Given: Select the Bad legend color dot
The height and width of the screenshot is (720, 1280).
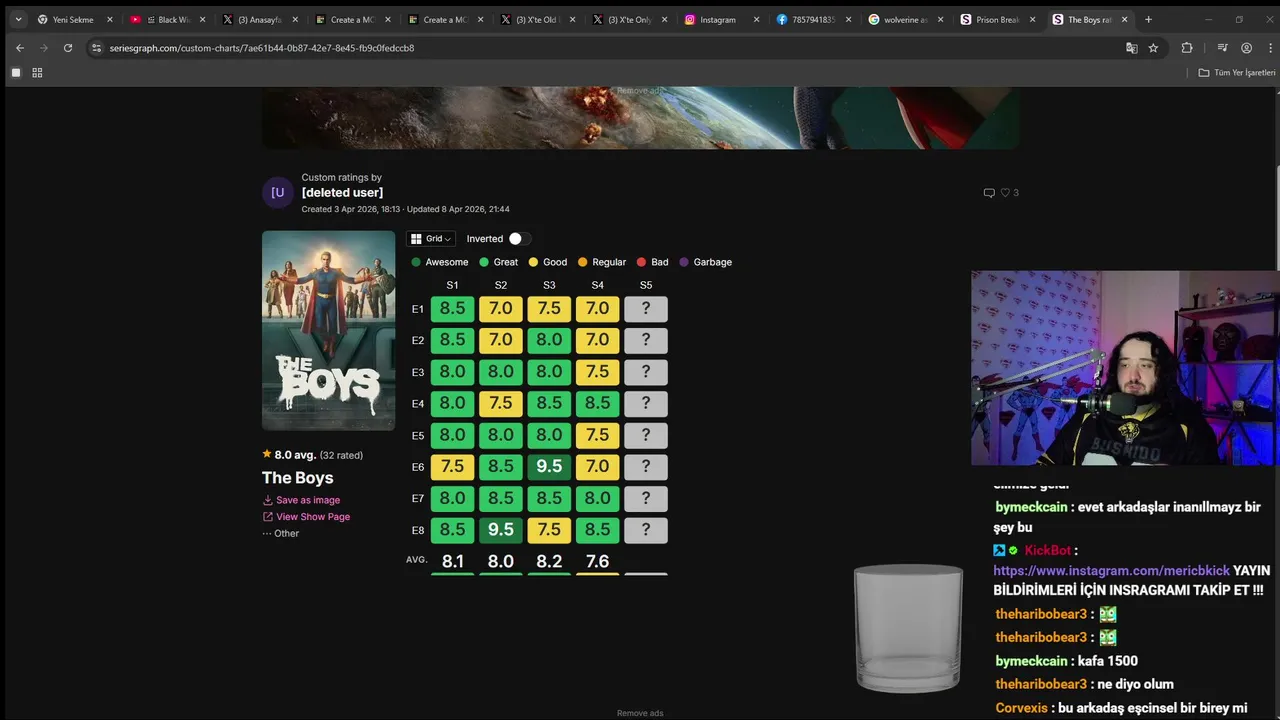Looking at the screenshot, I should click(641, 262).
